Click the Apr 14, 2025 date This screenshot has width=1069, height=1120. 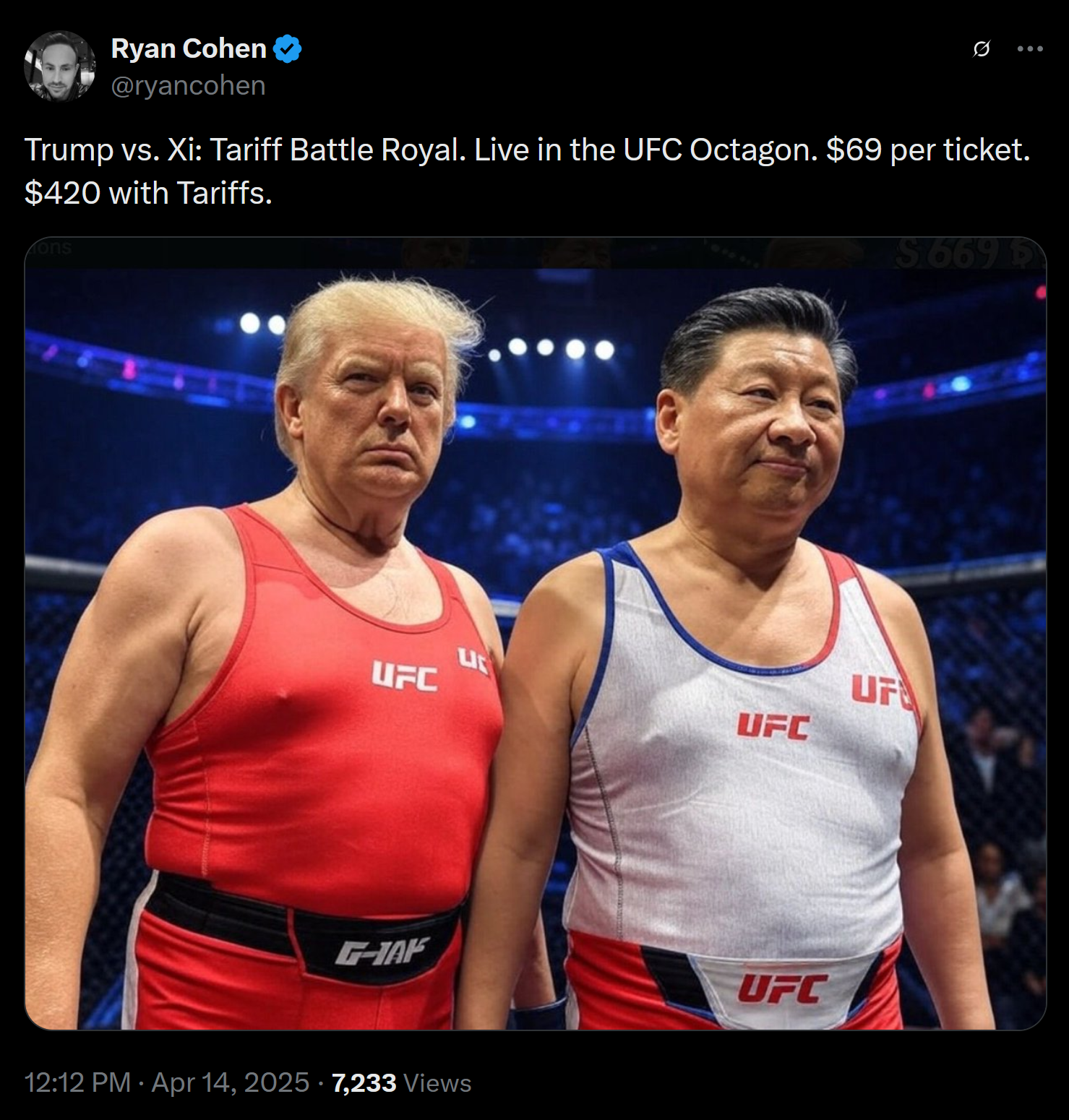point(231,1082)
